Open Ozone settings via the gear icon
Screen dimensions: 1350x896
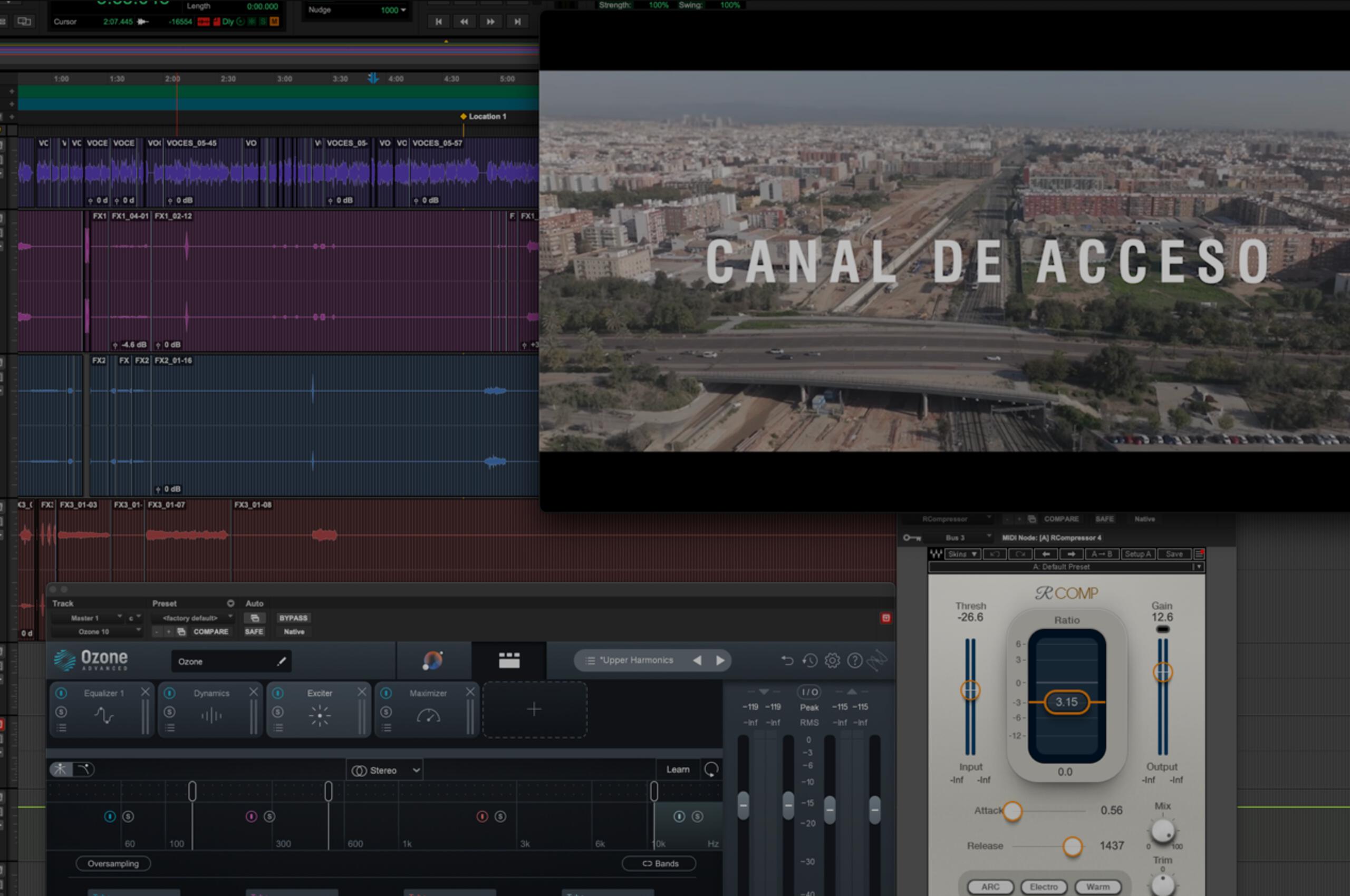pos(832,660)
